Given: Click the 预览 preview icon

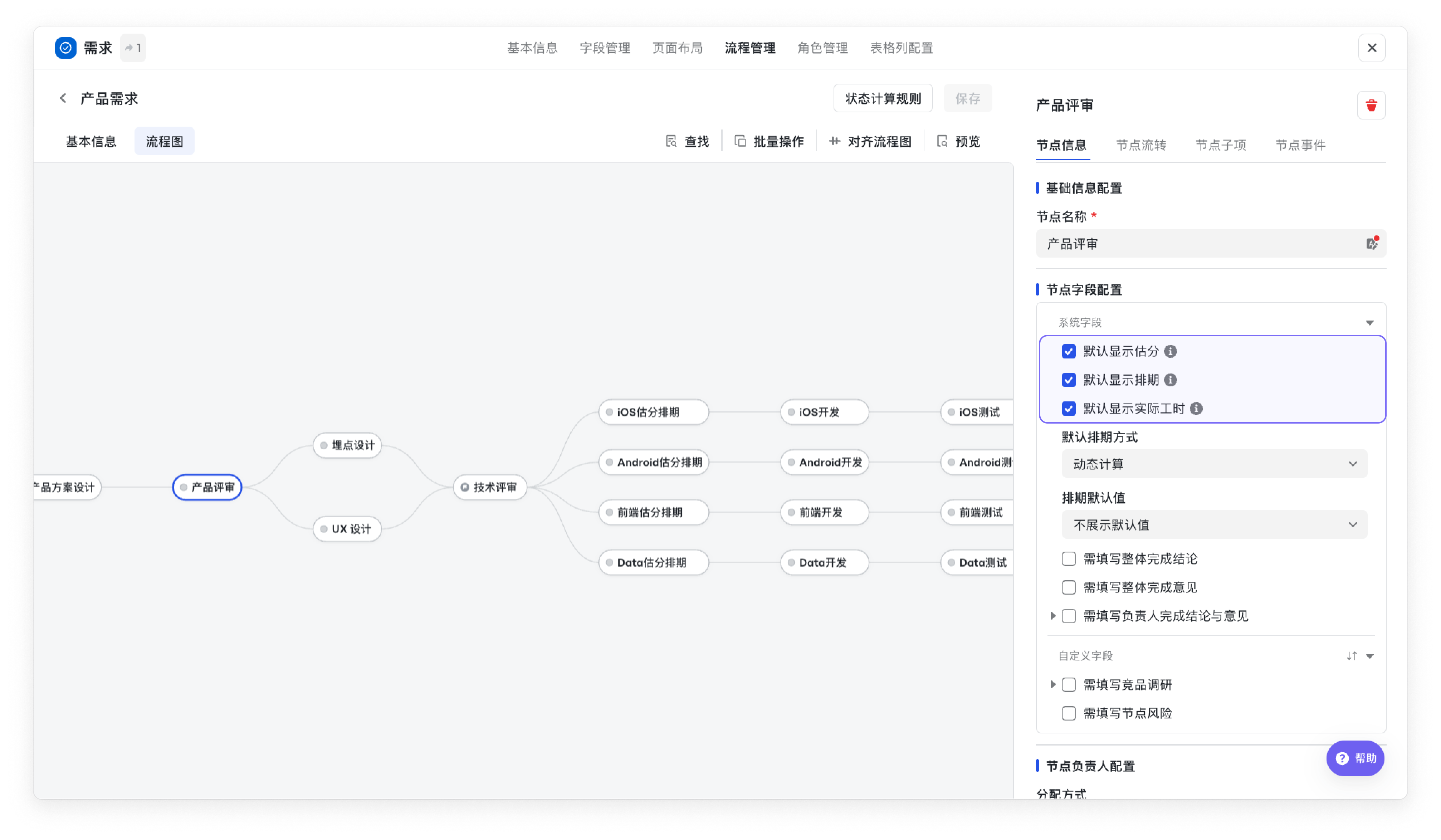Looking at the screenshot, I should click(942, 141).
